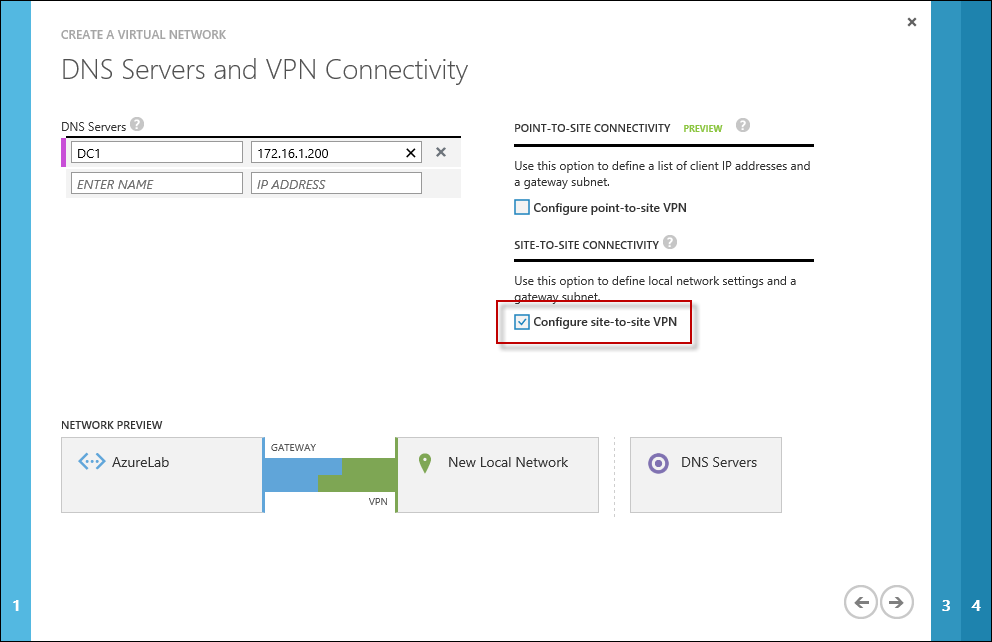Select the AzureLab network preview tile
The image size is (992, 642).
pos(161,475)
